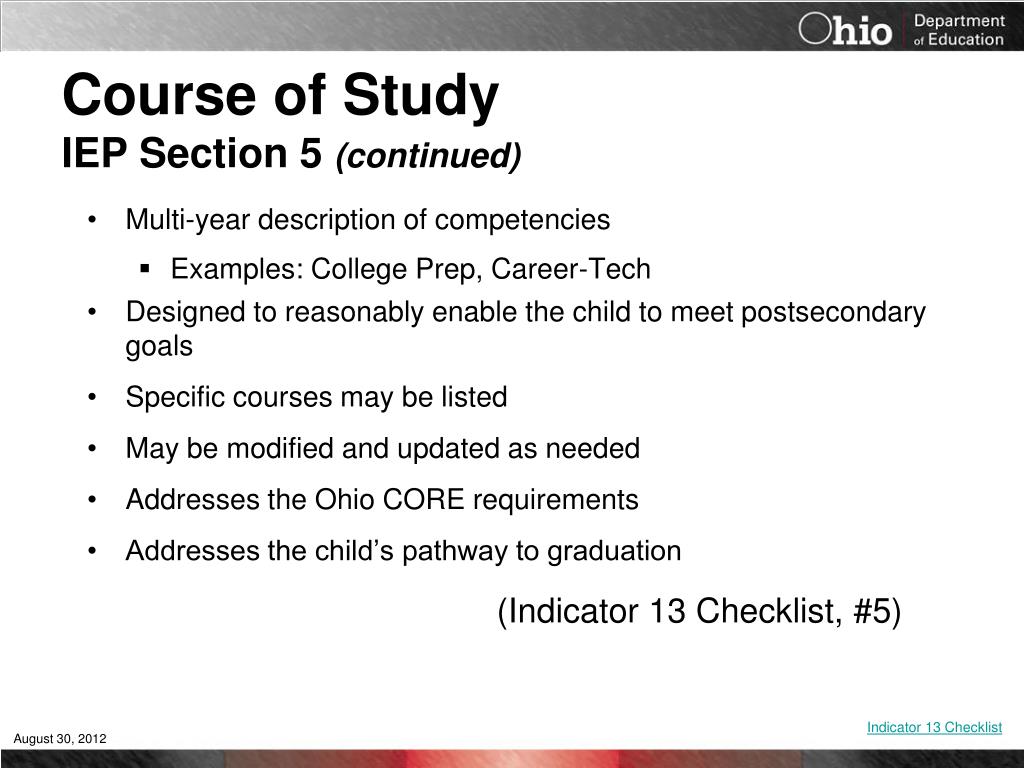
Task: Click the Department of Education text logo
Action: coord(959,30)
